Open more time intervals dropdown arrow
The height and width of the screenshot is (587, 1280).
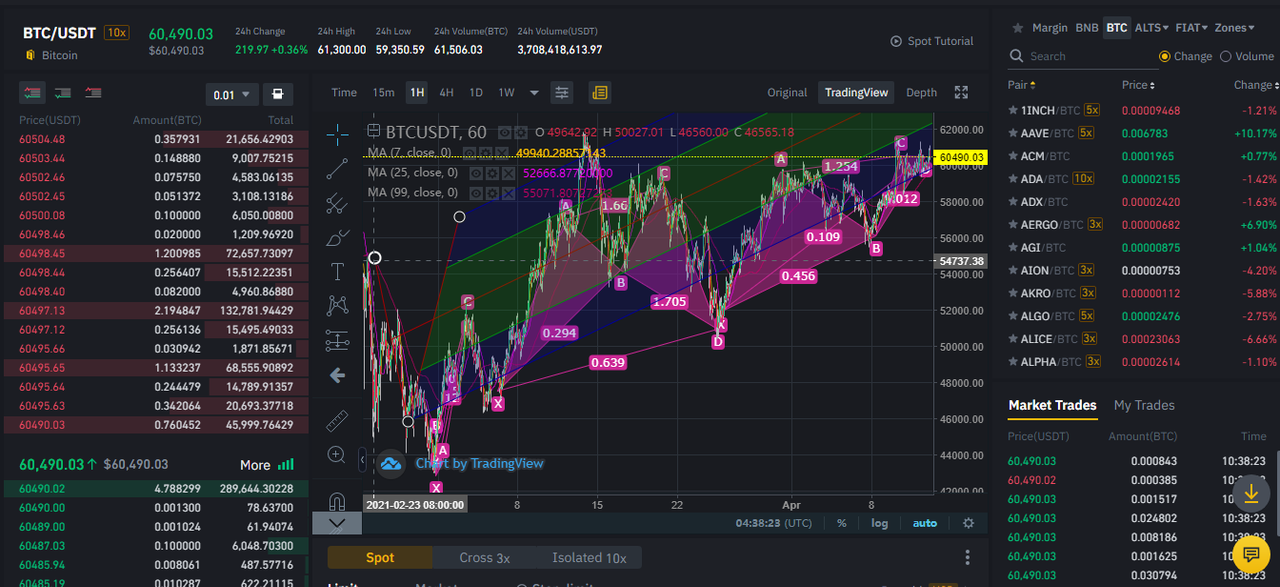click(534, 93)
